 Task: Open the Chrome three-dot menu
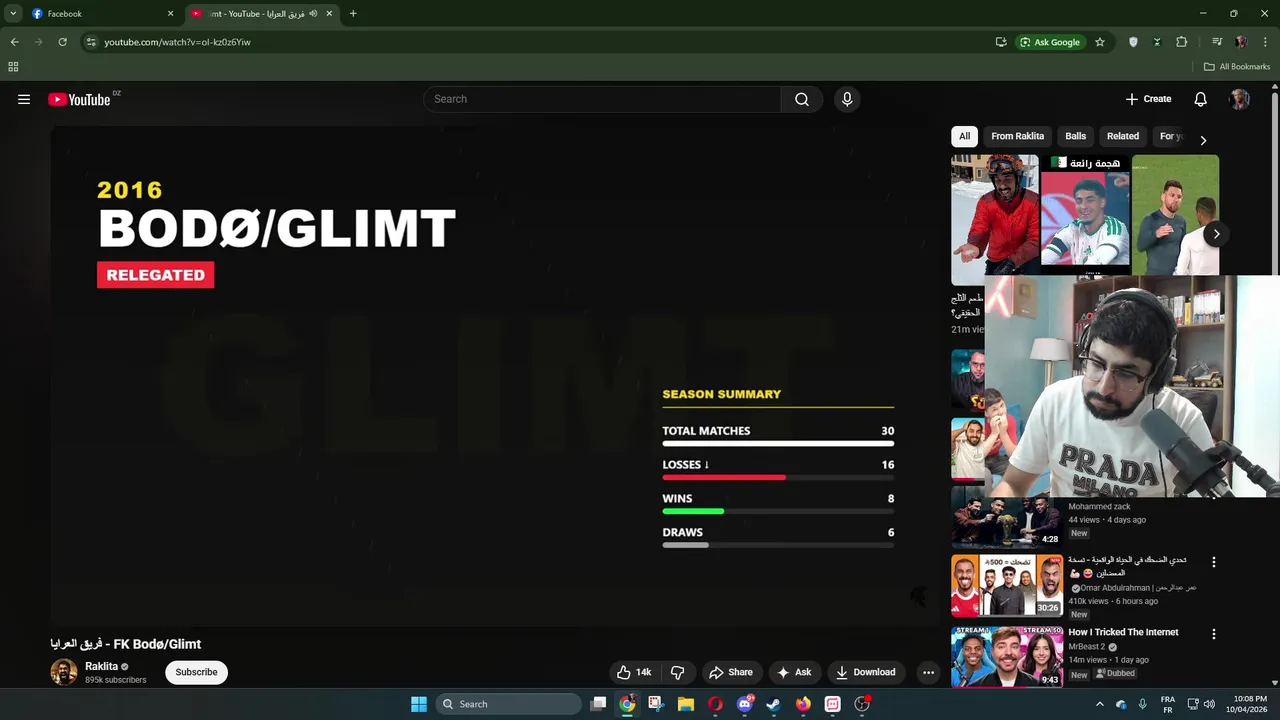click(1265, 42)
